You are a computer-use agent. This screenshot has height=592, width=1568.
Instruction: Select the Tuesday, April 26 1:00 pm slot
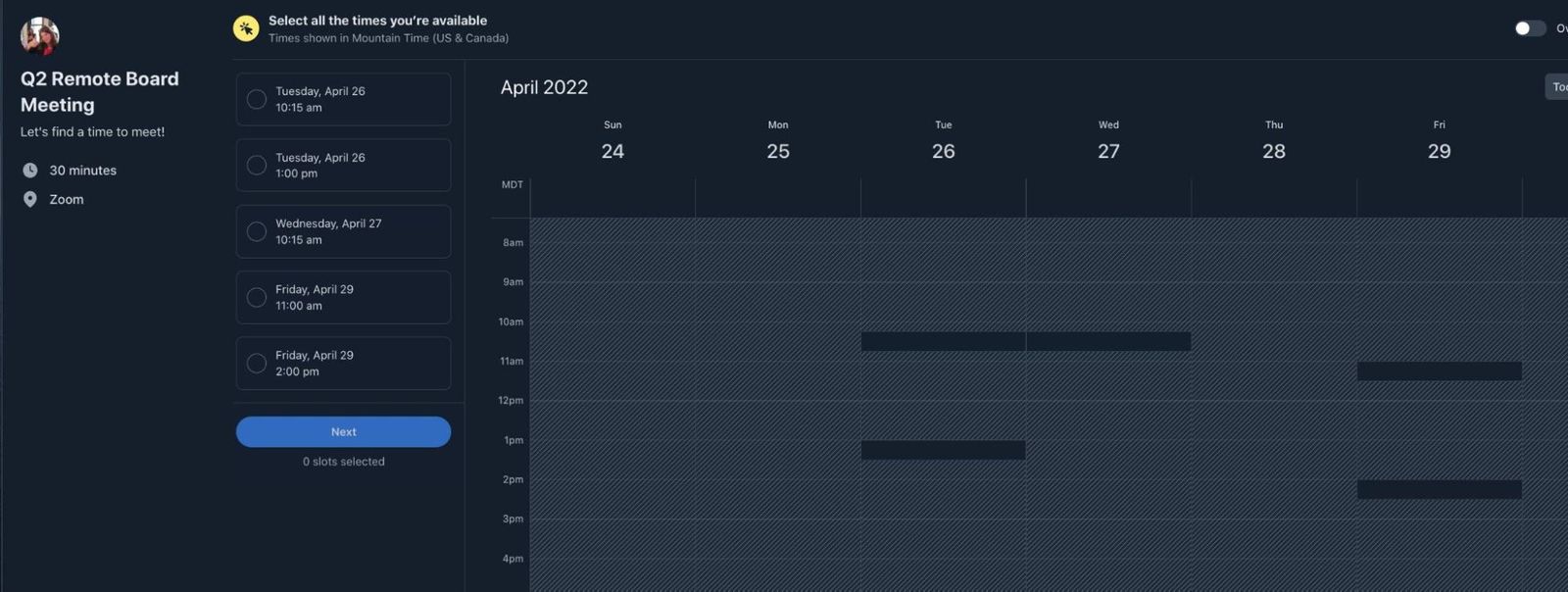click(343, 165)
